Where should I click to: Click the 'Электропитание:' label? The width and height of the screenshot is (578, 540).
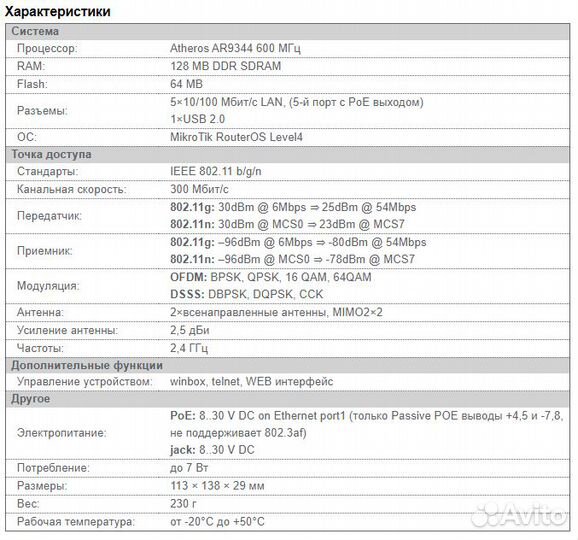coord(62,433)
